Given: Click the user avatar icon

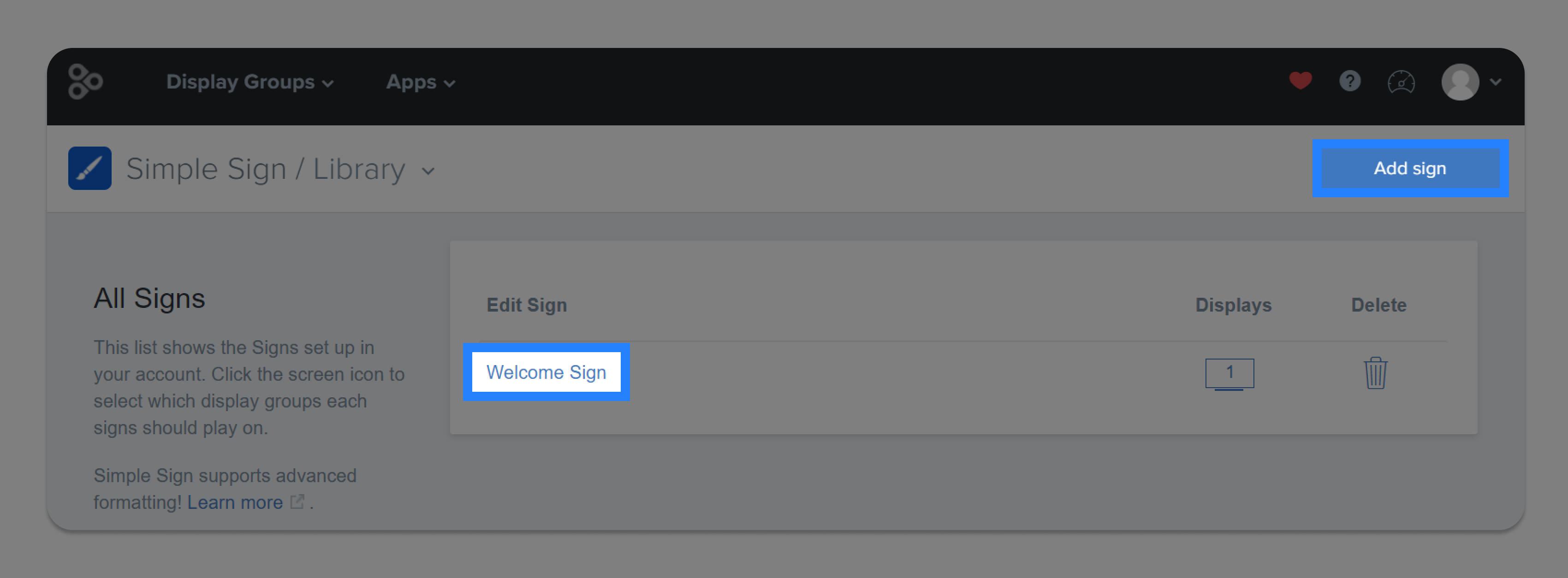Looking at the screenshot, I should coord(1460,82).
